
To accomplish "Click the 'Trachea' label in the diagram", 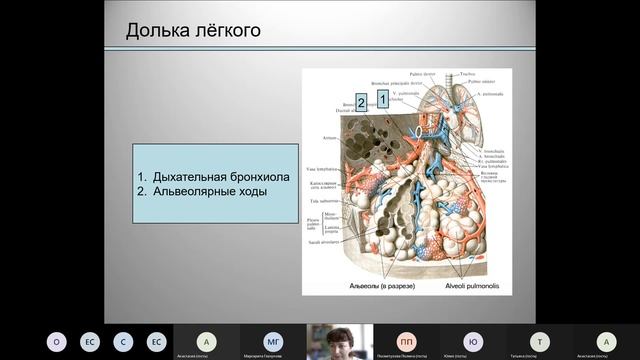I will [468, 74].
